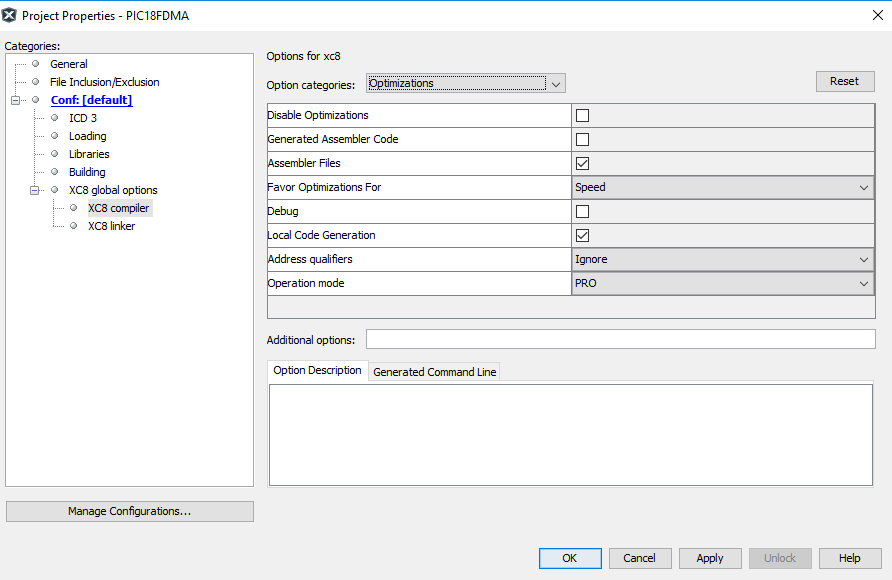Switch to the Generated Command Line tab
The height and width of the screenshot is (580, 892).
tap(434, 372)
